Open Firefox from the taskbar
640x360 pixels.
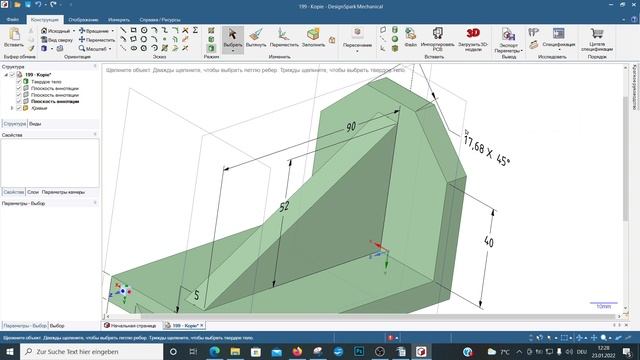[x=297, y=351]
